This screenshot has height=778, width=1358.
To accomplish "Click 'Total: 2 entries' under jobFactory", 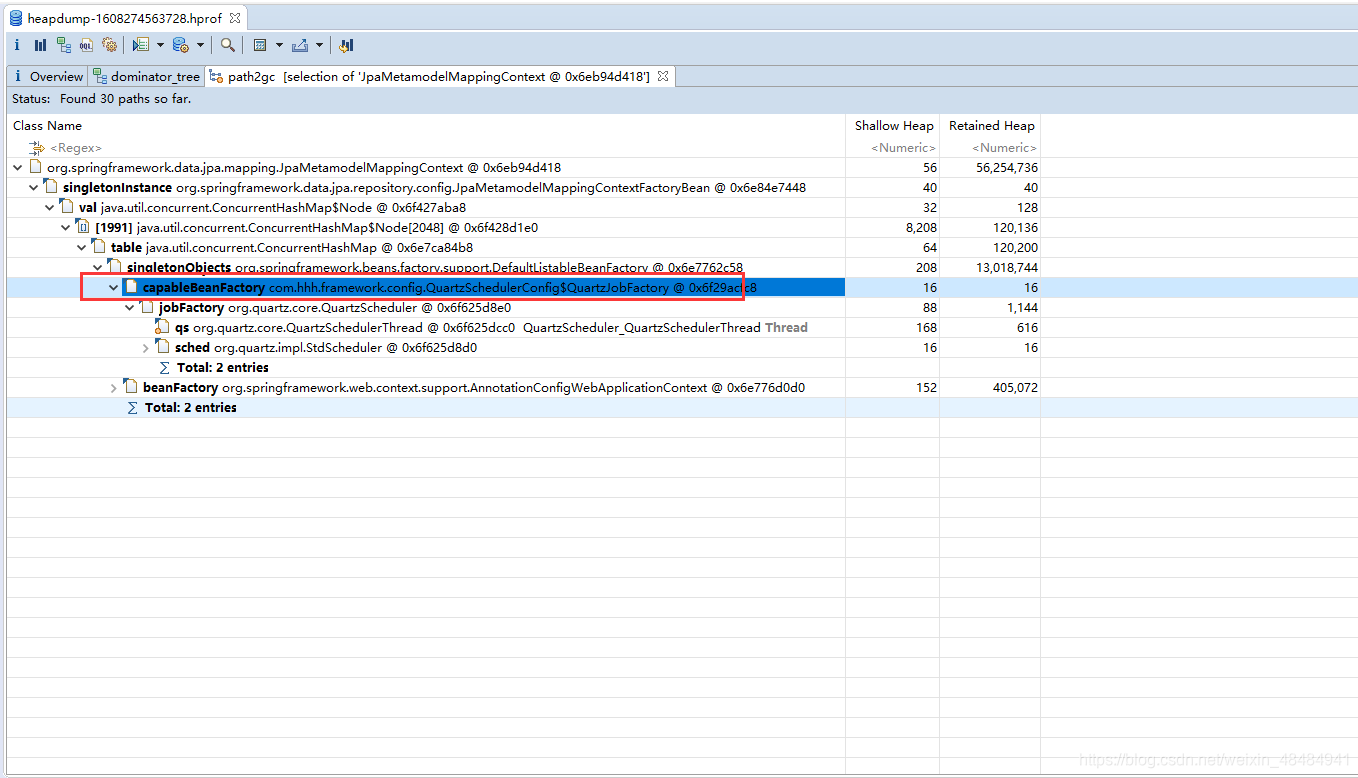I will point(222,368).
